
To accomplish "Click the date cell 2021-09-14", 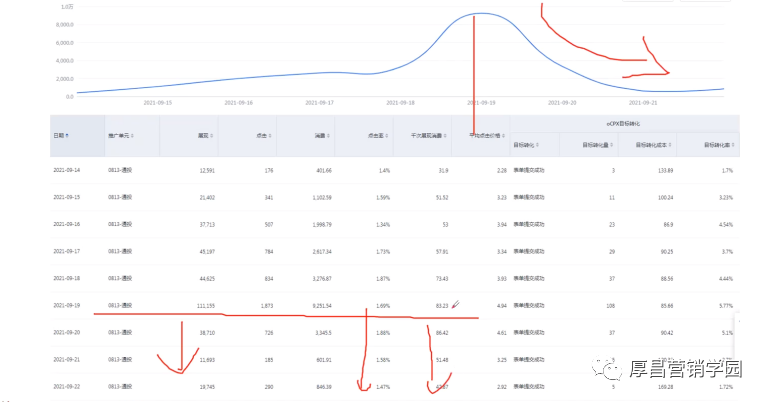I will coord(67,170).
